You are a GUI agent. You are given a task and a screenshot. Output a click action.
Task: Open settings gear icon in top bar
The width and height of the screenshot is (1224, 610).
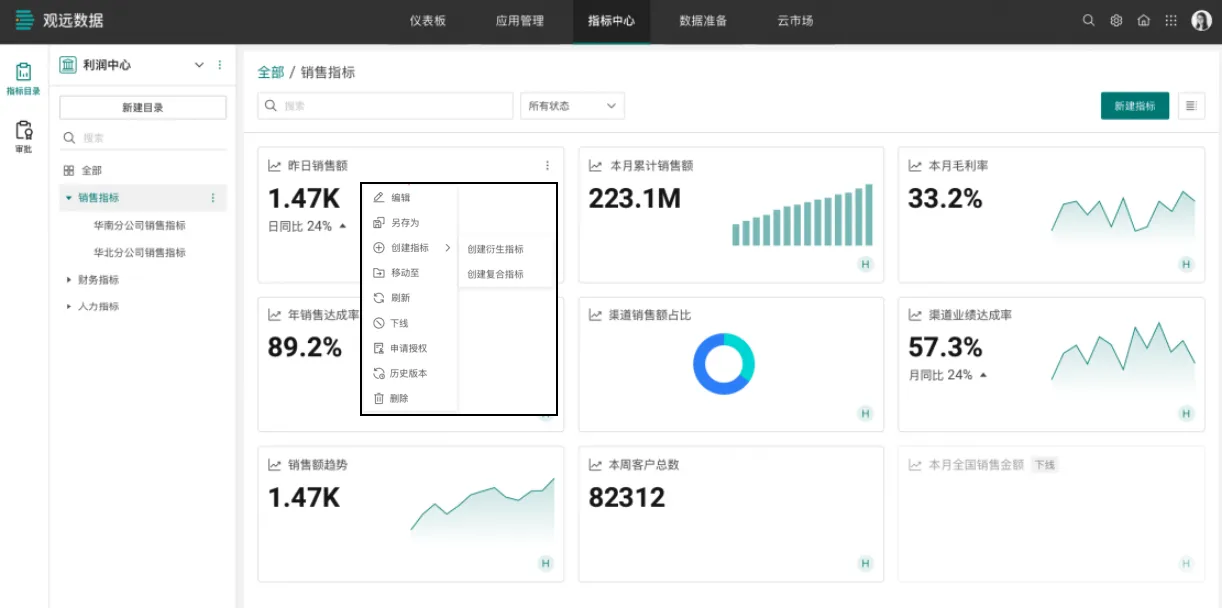point(1116,20)
